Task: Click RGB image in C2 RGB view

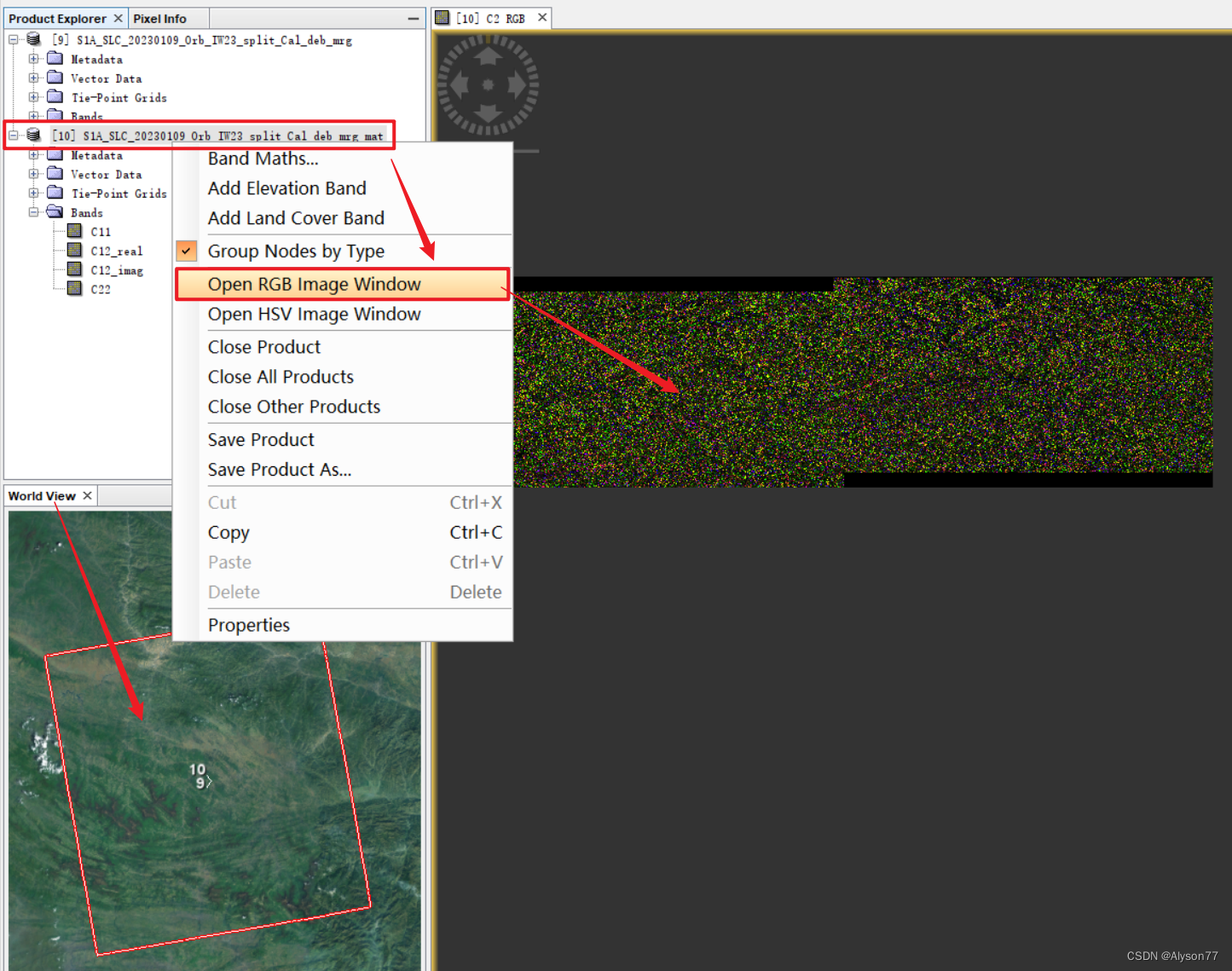Action: (x=863, y=382)
